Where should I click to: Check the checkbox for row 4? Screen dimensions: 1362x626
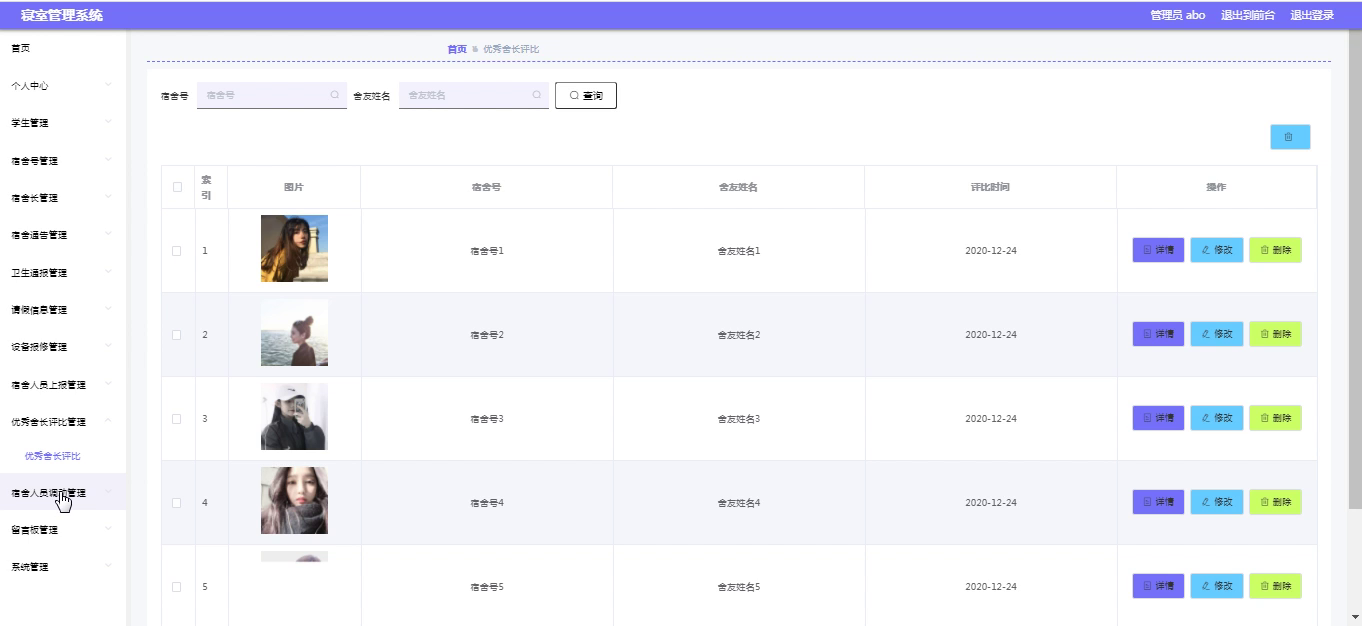click(177, 503)
